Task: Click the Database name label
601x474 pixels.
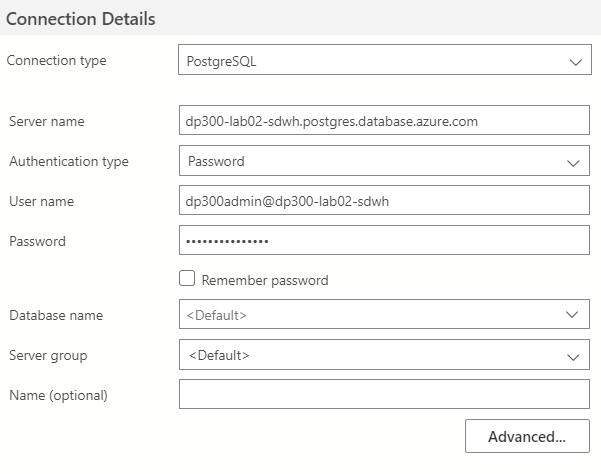Action: (55, 315)
